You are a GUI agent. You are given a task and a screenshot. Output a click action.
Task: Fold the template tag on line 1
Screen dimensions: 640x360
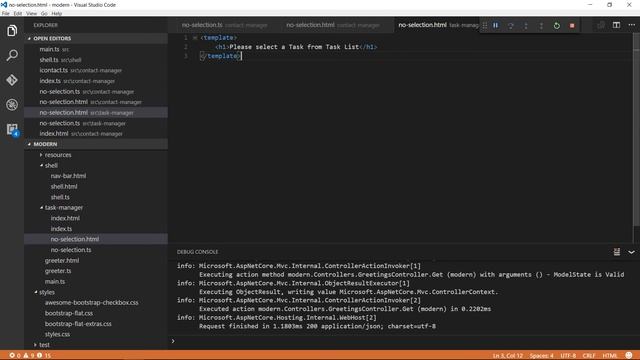pyautogui.click(x=195, y=38)
